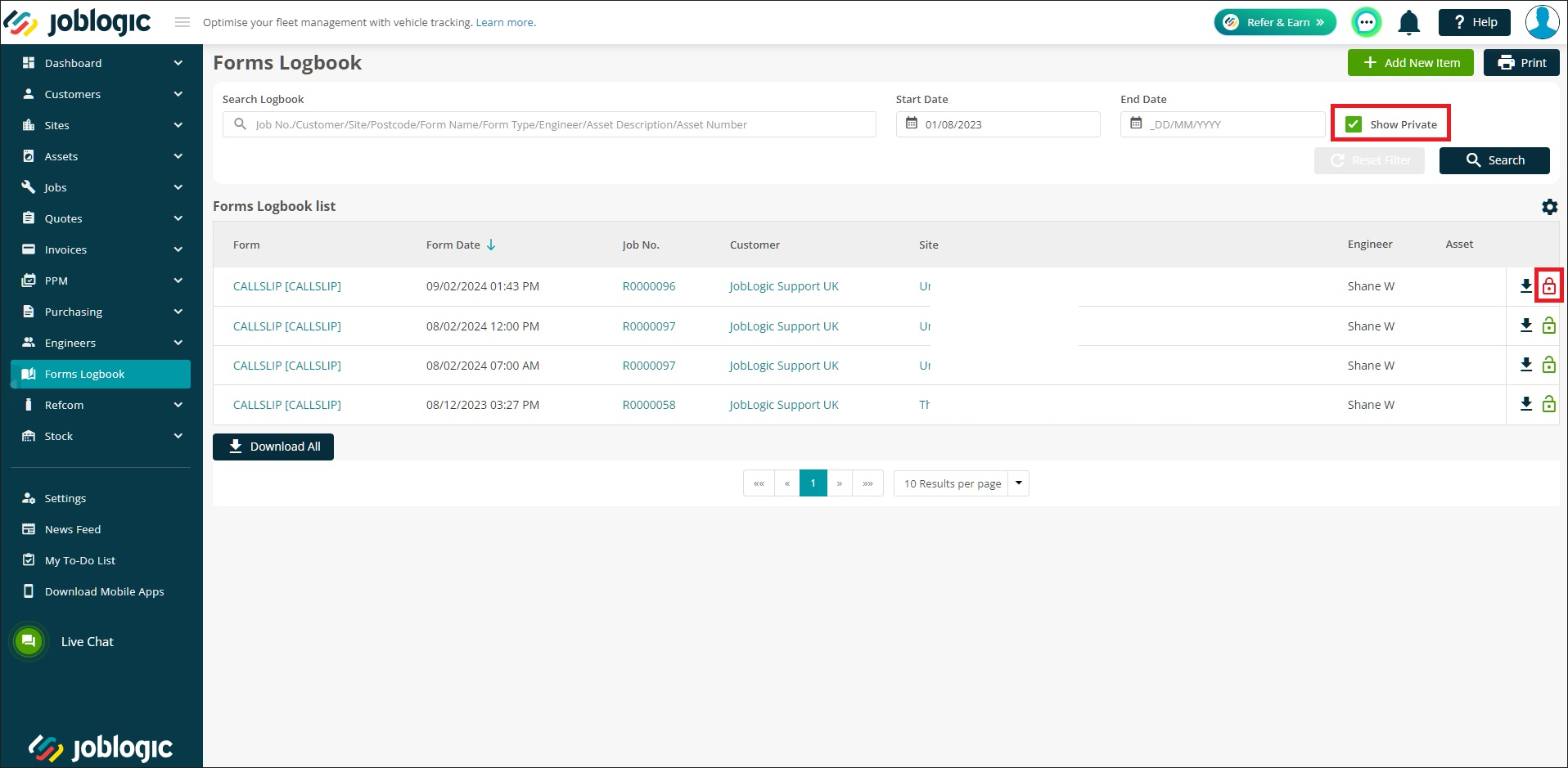
Task: Click the green lock on 08/12/2023 row
Action: point(1548,404)
